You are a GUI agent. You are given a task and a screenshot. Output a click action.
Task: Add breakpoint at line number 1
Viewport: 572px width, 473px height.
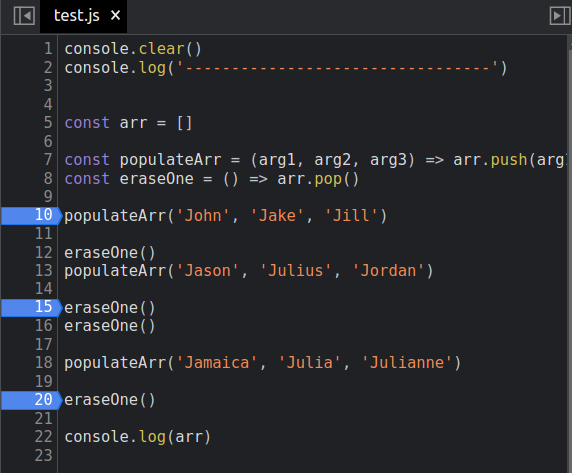point(48,49)
